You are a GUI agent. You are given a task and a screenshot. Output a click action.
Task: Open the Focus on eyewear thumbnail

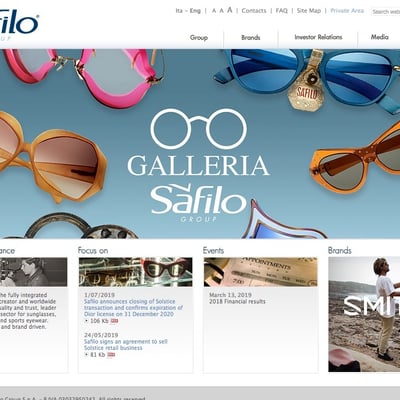(x=135, y=272)
